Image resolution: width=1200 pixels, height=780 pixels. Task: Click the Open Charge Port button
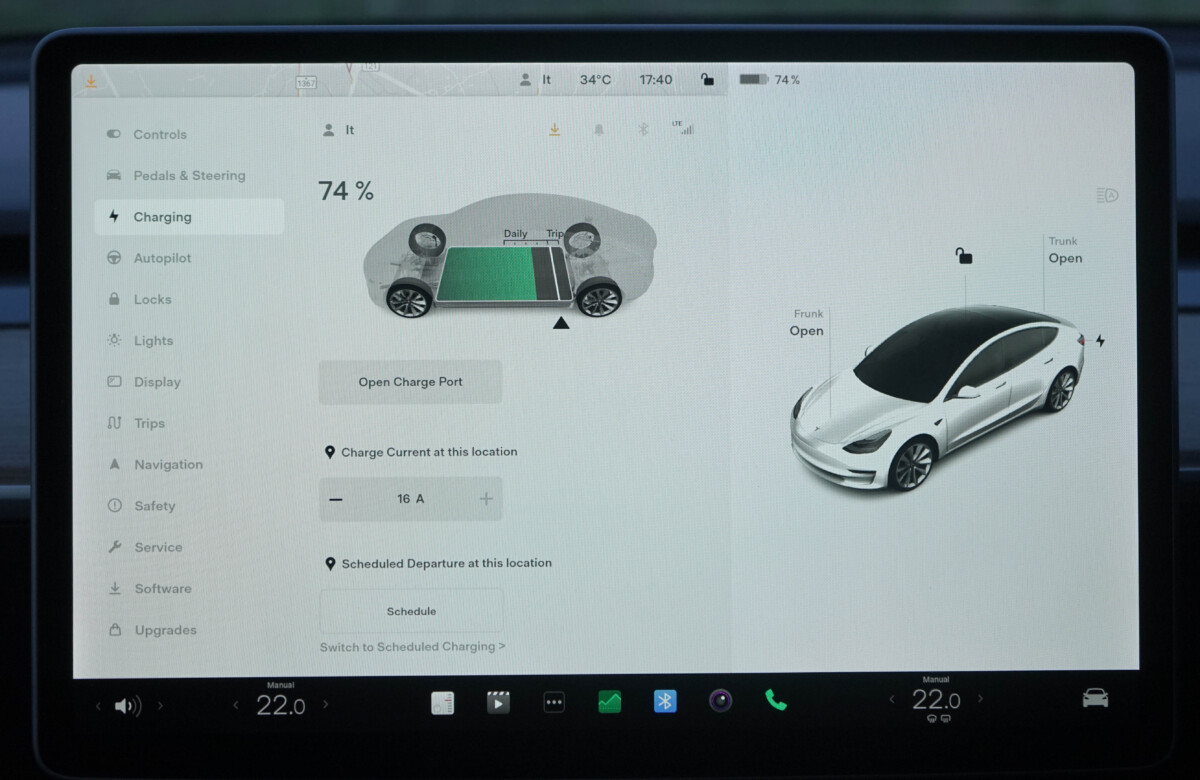(x=410, y=382)
